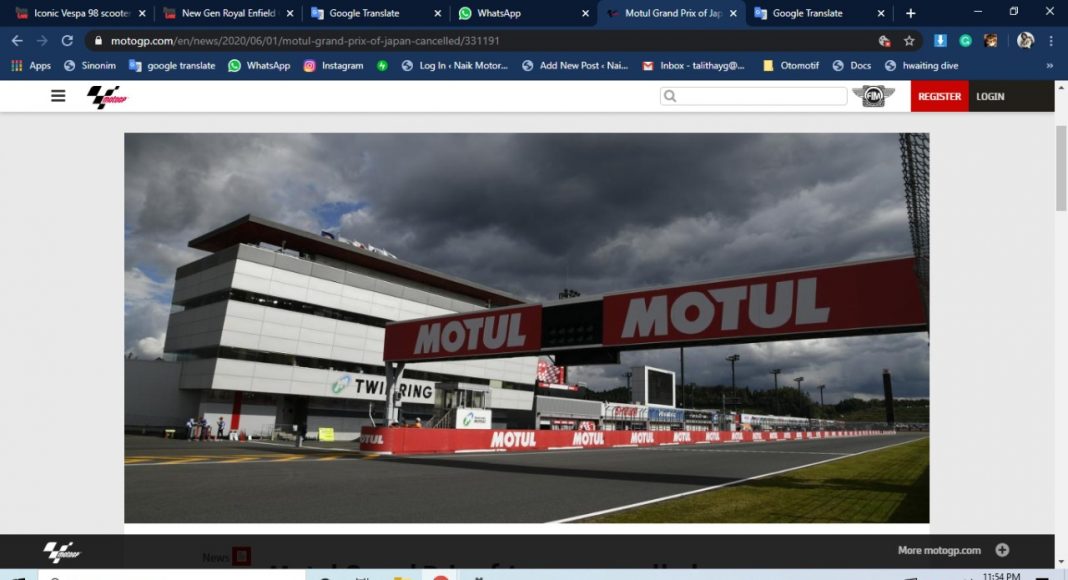Viewport: 1068px width, 580px height.
Task: Open the Apps bookmark shortcut
Action: (31, 66)
